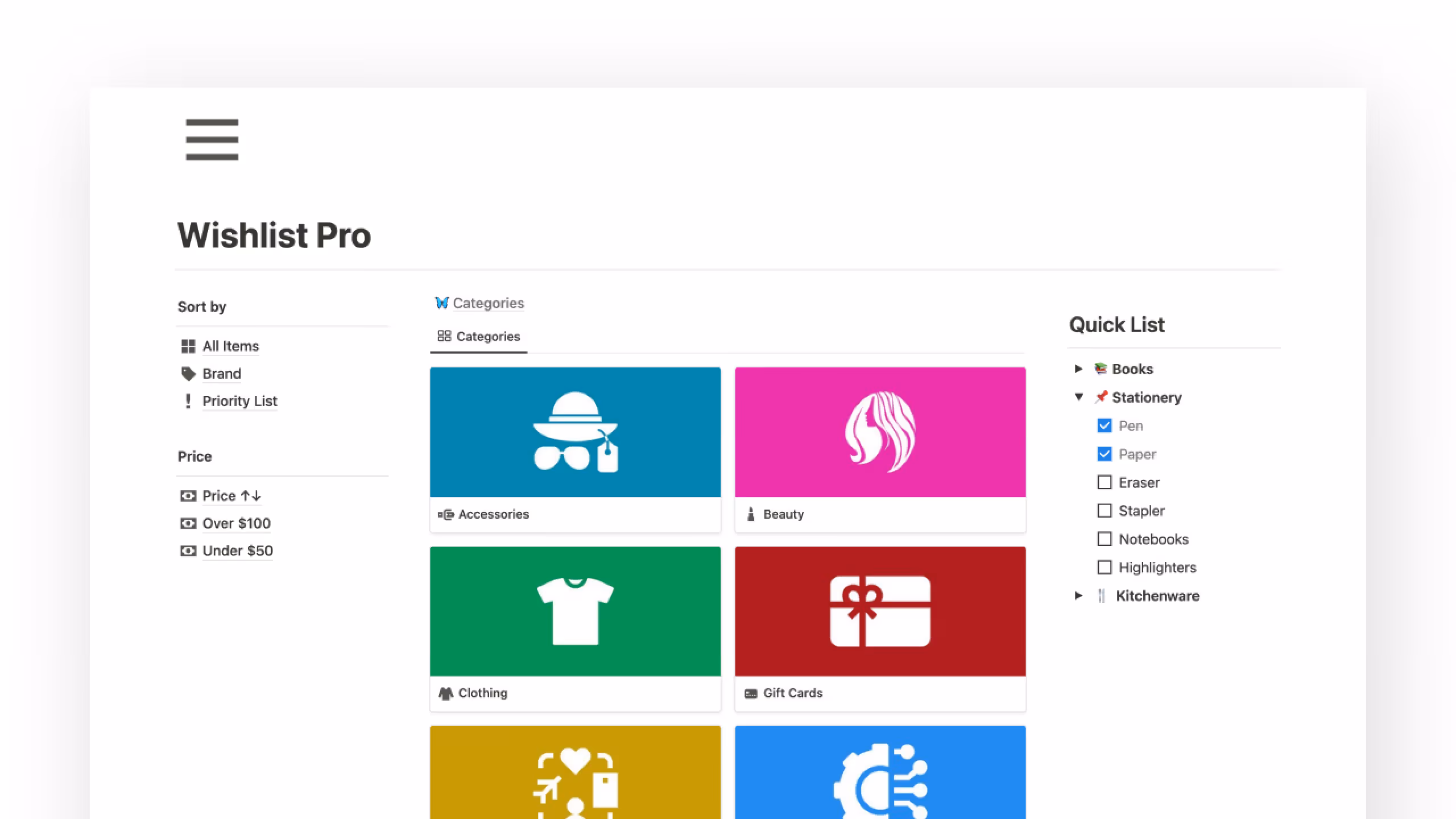
Task: Click the card icon beside Gift Cards label
Action: pos(751,693)
